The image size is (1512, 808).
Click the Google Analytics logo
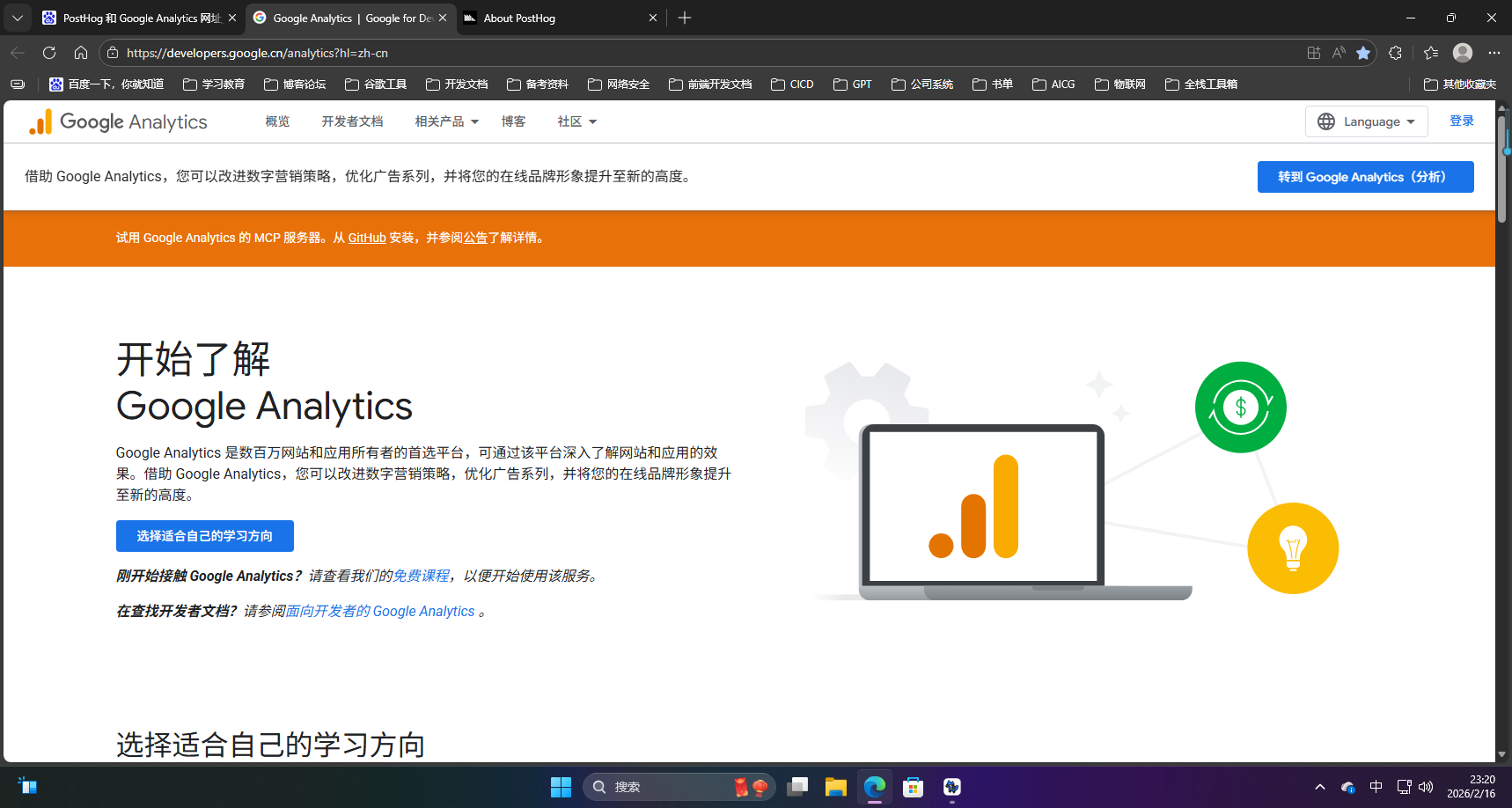pos(118,121)
